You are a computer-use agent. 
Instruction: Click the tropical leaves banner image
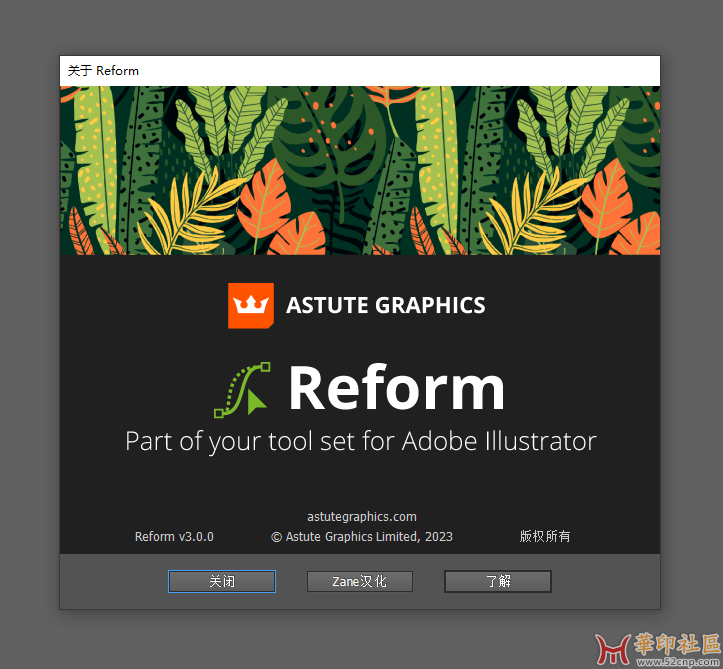pyautogui.click(x=360, y=170)
